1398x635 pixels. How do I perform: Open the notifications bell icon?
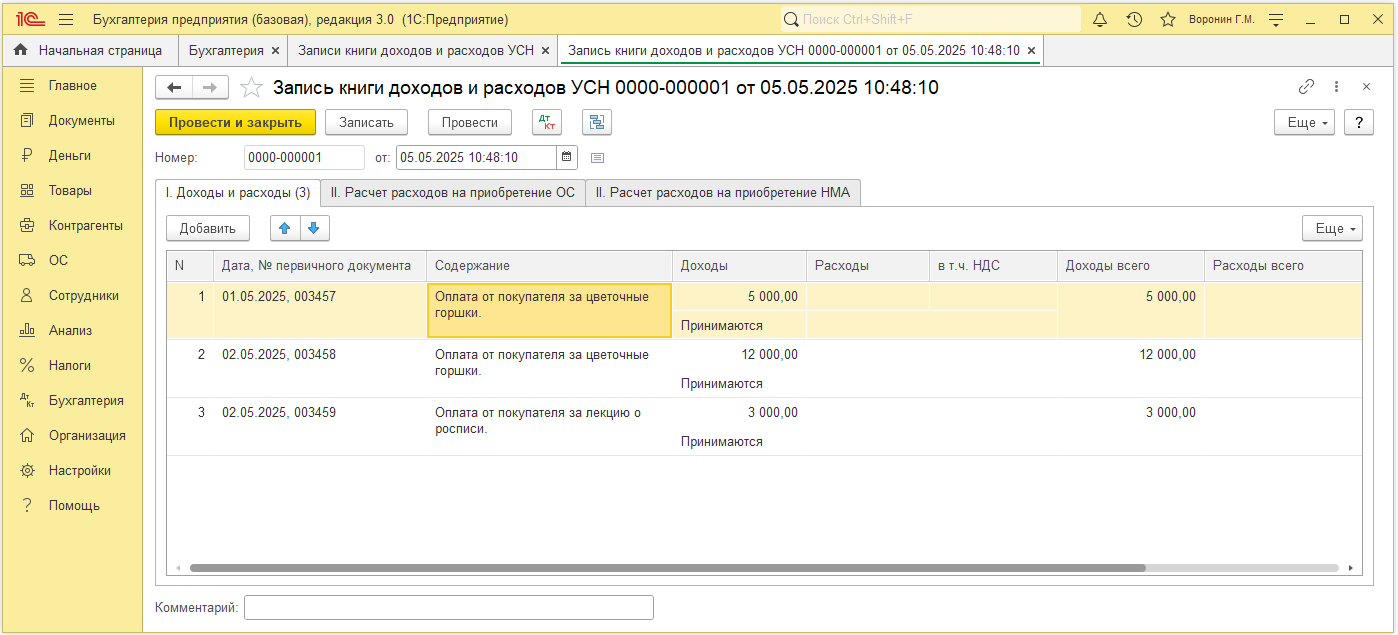coord(1100,19)
